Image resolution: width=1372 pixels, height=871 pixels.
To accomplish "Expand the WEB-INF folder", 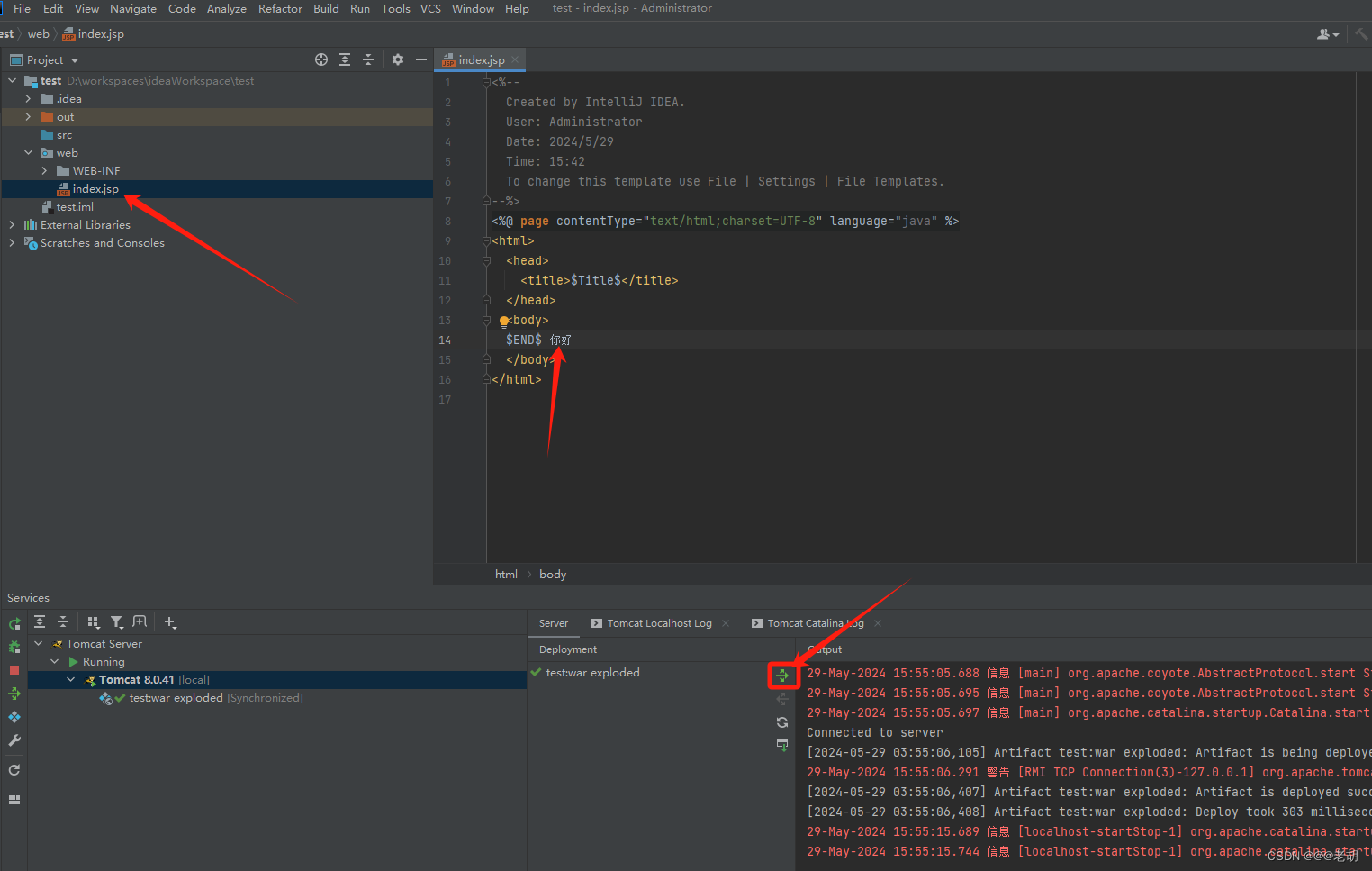I will tap(44, 171).
